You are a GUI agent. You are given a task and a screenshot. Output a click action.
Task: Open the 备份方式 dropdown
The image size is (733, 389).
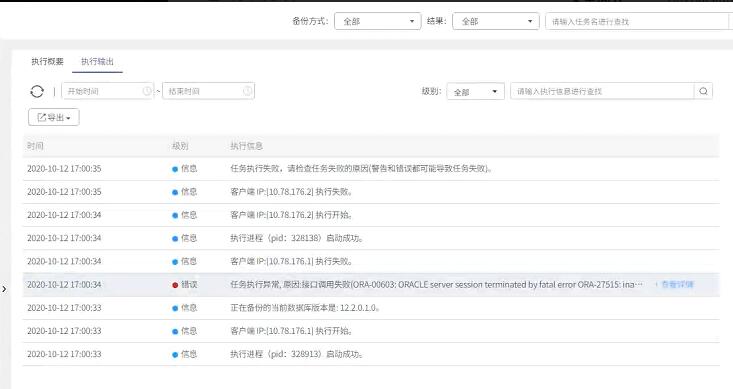pyautogui.click(x=377, y=22)
